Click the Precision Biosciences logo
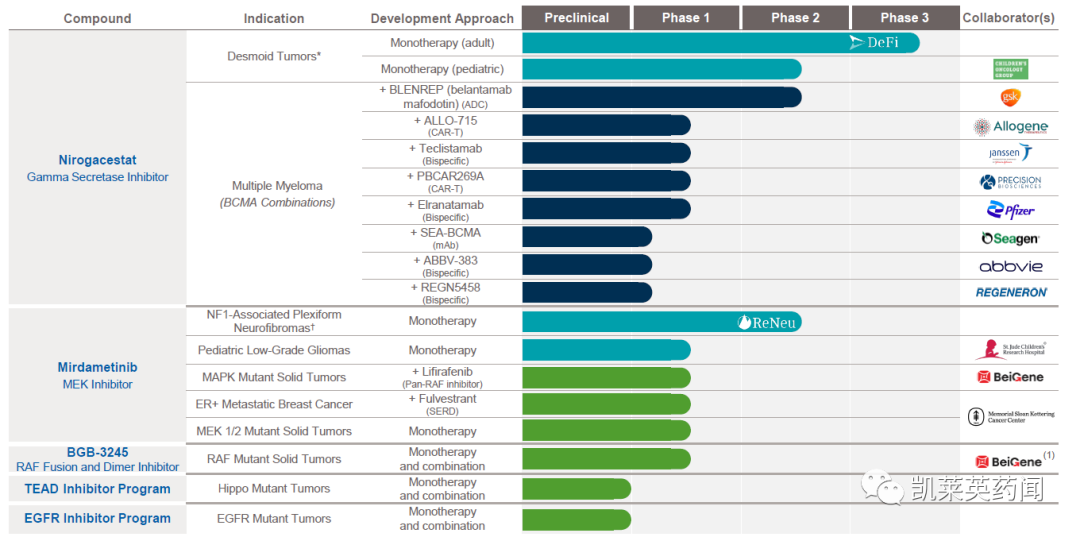This screenshot has width=1080, height=537. (1010, 182)
